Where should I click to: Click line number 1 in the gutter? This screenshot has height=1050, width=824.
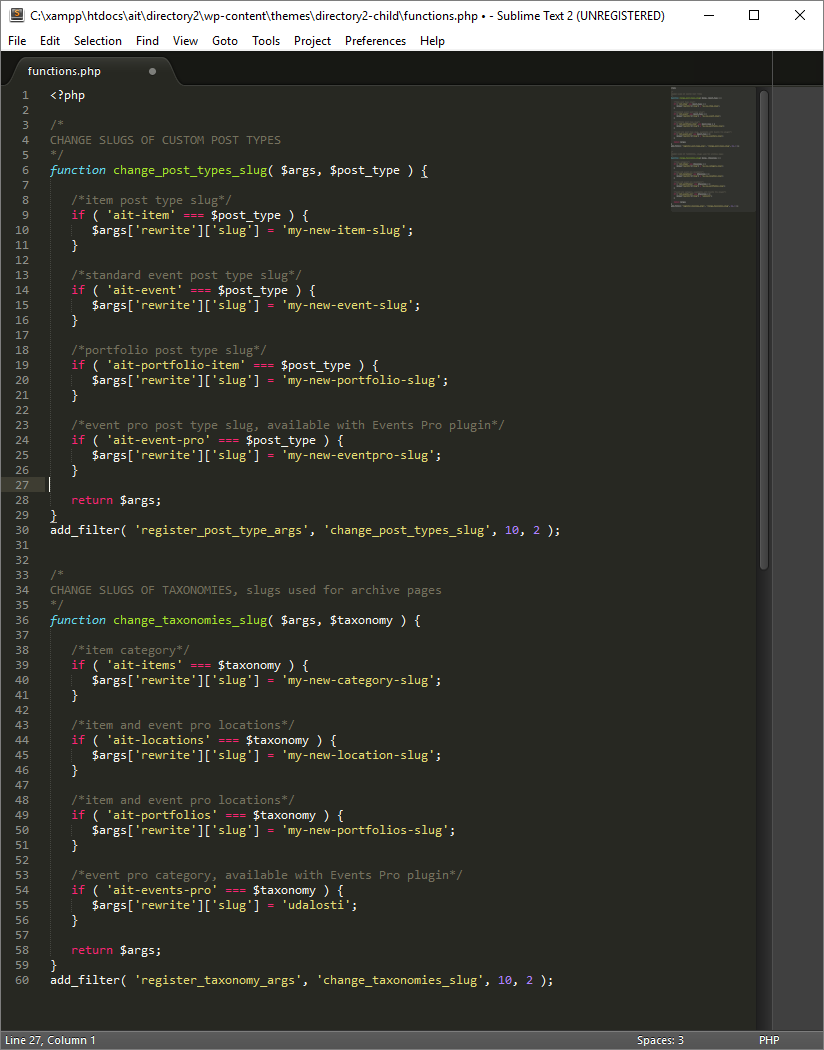click(25, 95)
